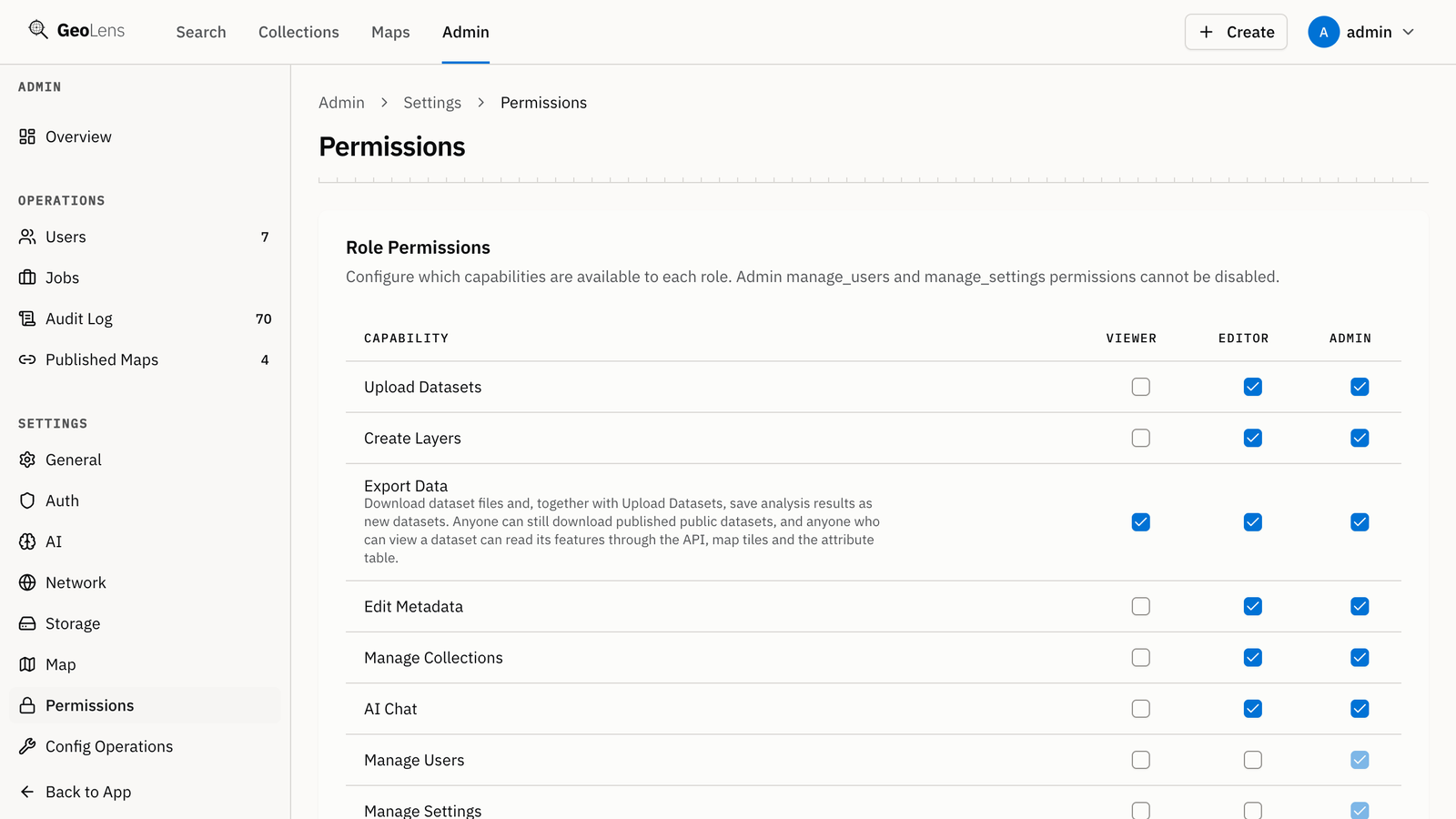Enable AI Chat for Viewer
Viewport: 1456px width, 819px height.
coord(1140,709)
